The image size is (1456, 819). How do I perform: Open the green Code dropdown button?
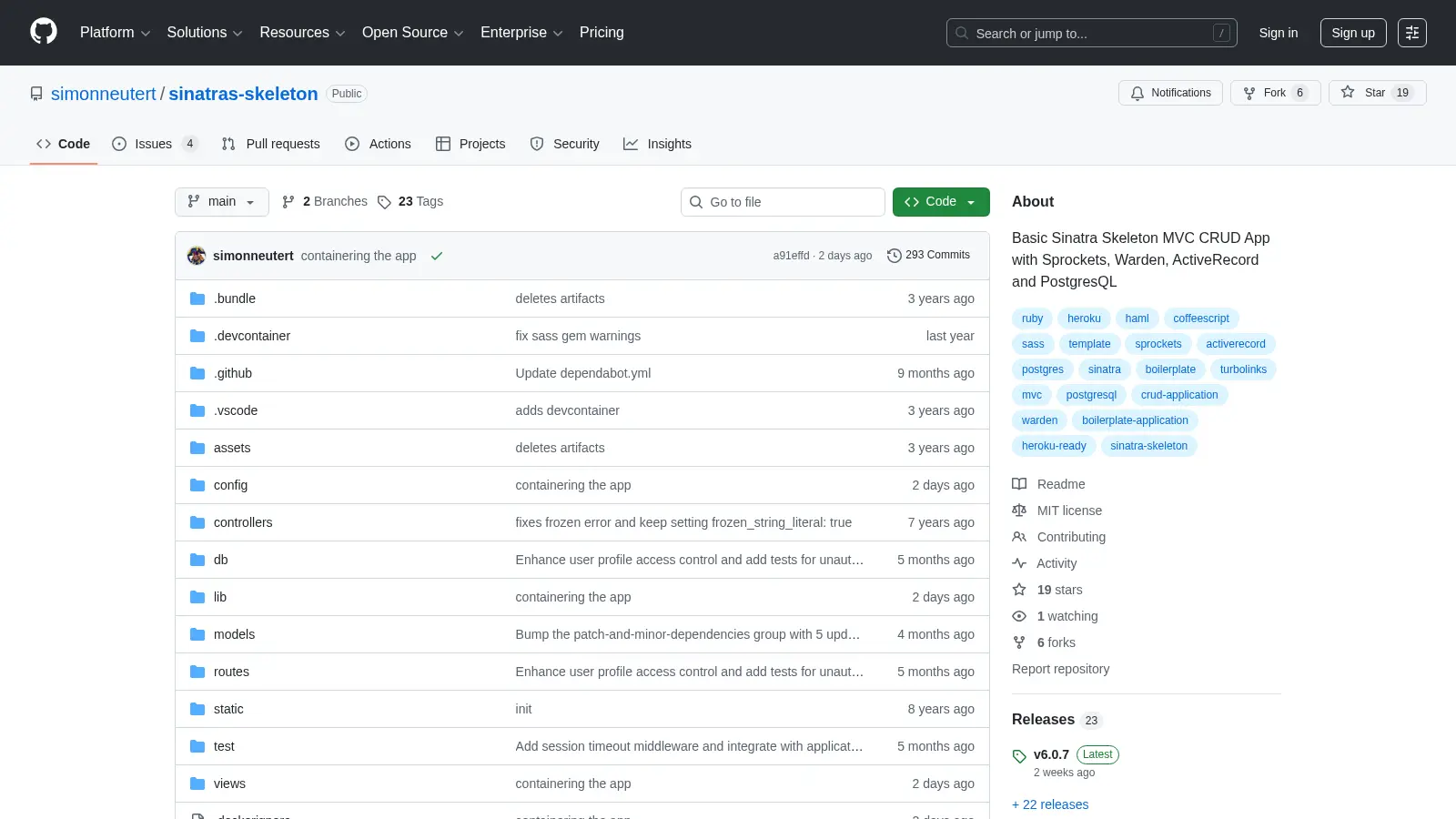click(x=941, y=202)
